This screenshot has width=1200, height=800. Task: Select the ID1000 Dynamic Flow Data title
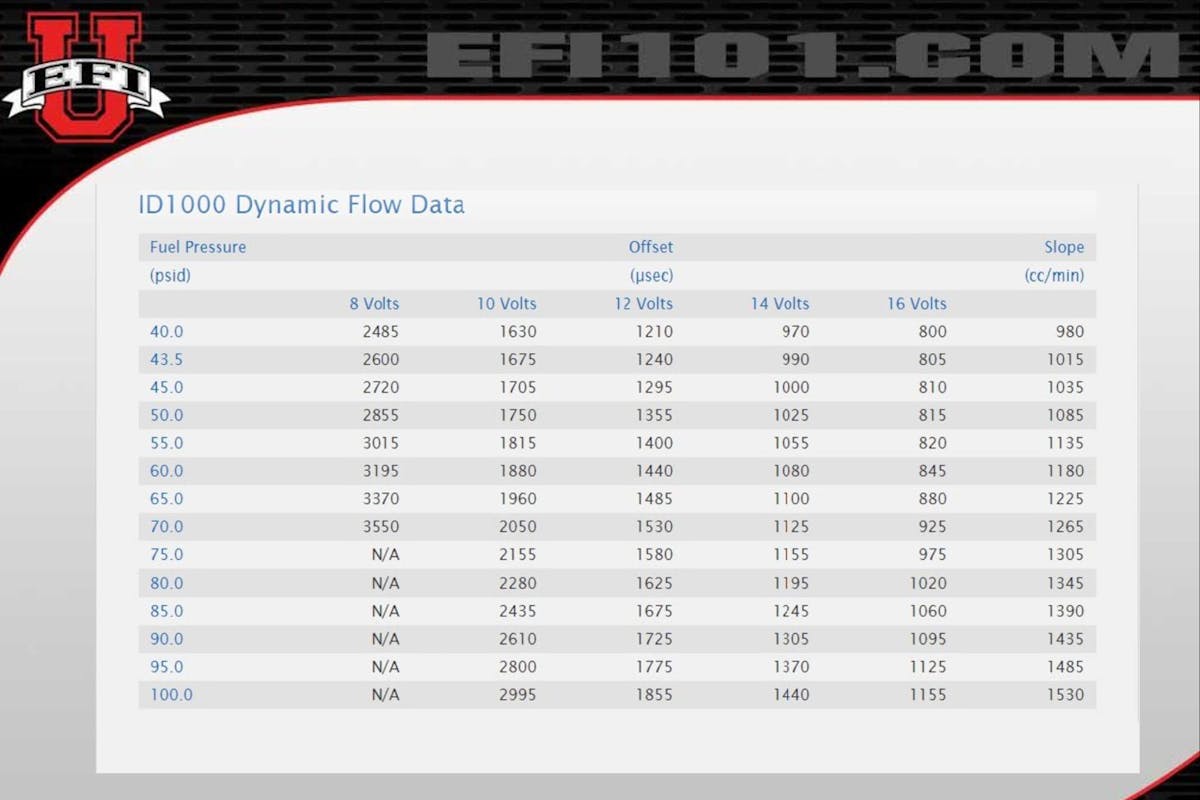tap(301, 206)
